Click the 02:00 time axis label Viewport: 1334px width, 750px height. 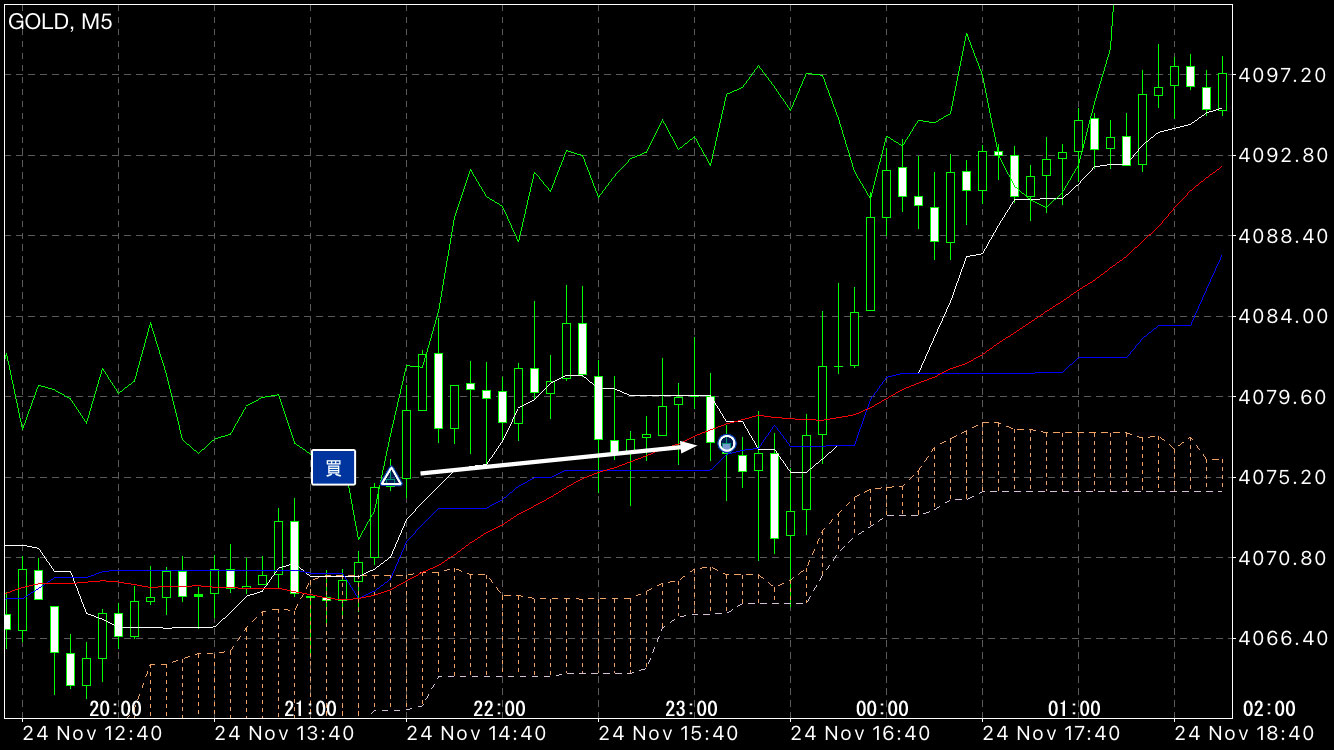[x=1268, y=709]
